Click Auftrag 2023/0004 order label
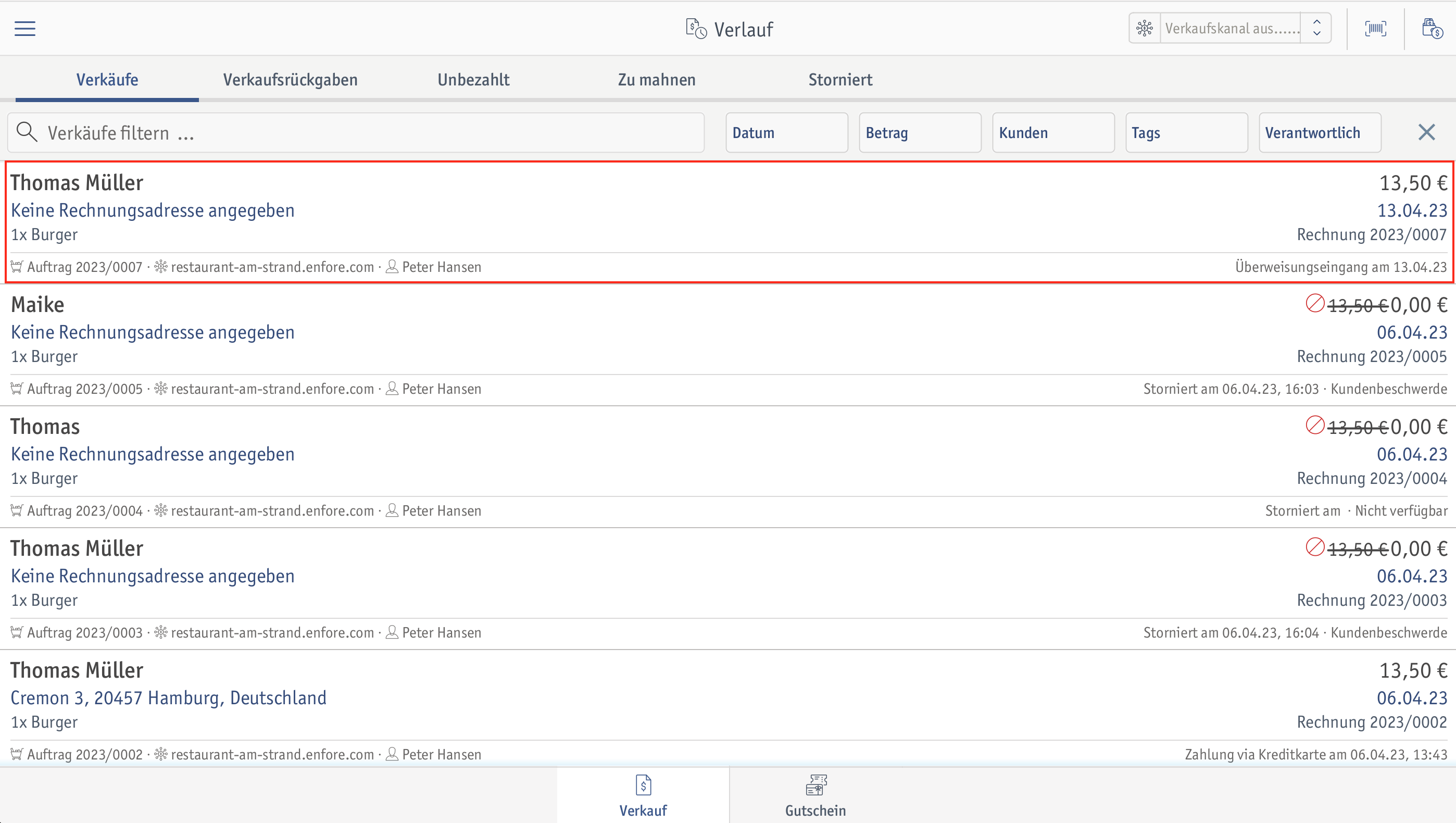This screenshot has width=1456, height=823. tap(85, 511)
